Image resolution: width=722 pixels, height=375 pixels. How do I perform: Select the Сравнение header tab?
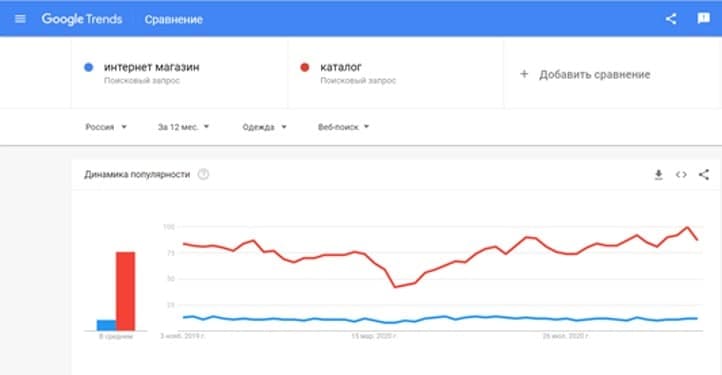tap(174, 19)
